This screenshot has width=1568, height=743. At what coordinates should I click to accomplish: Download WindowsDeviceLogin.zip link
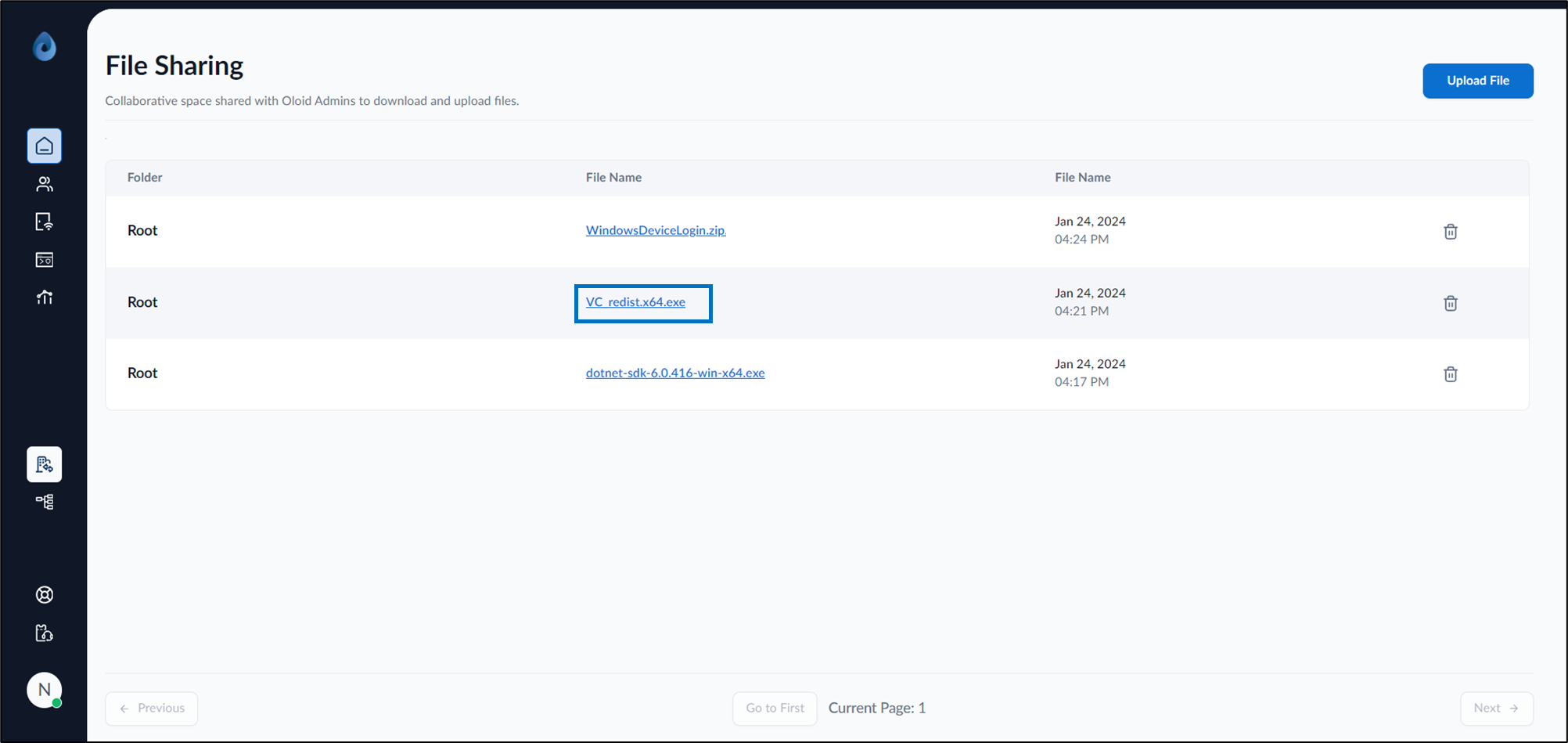point(656,230)
